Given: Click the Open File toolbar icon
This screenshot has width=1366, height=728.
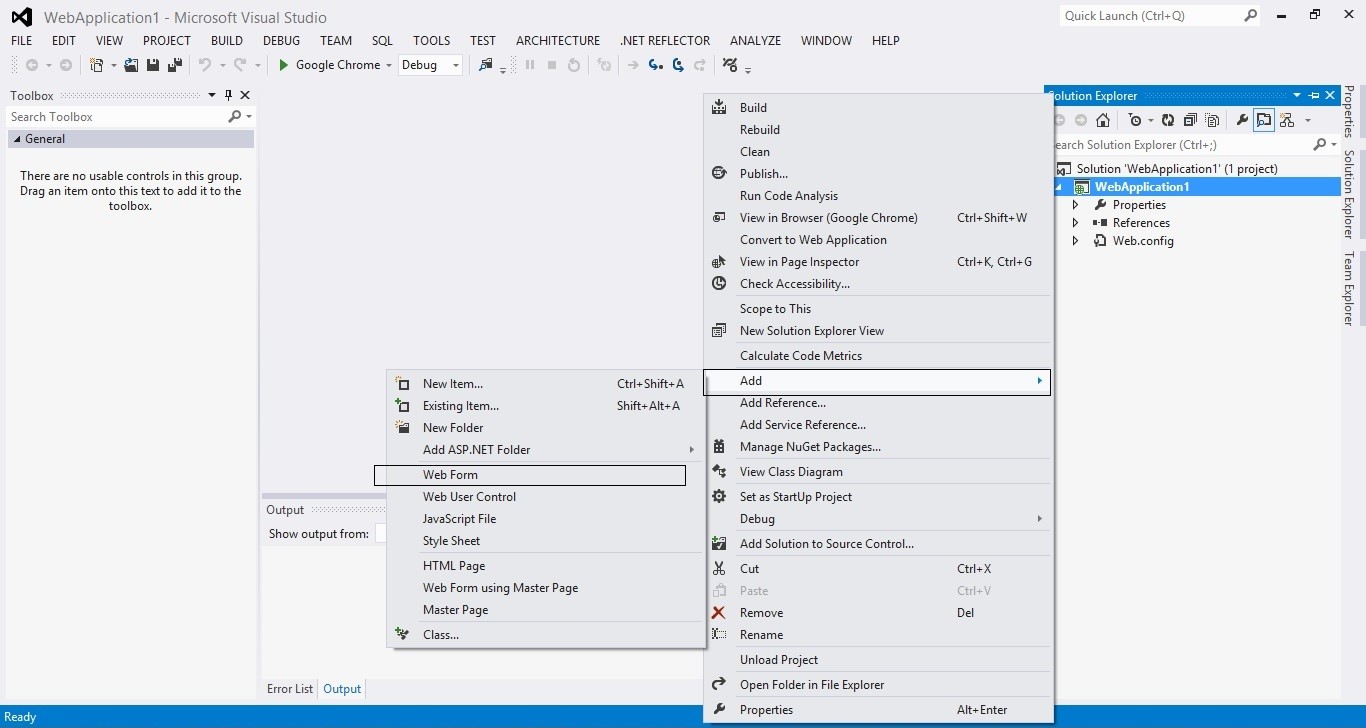Looking at the screenshot, I should click(x=130, y=65).
